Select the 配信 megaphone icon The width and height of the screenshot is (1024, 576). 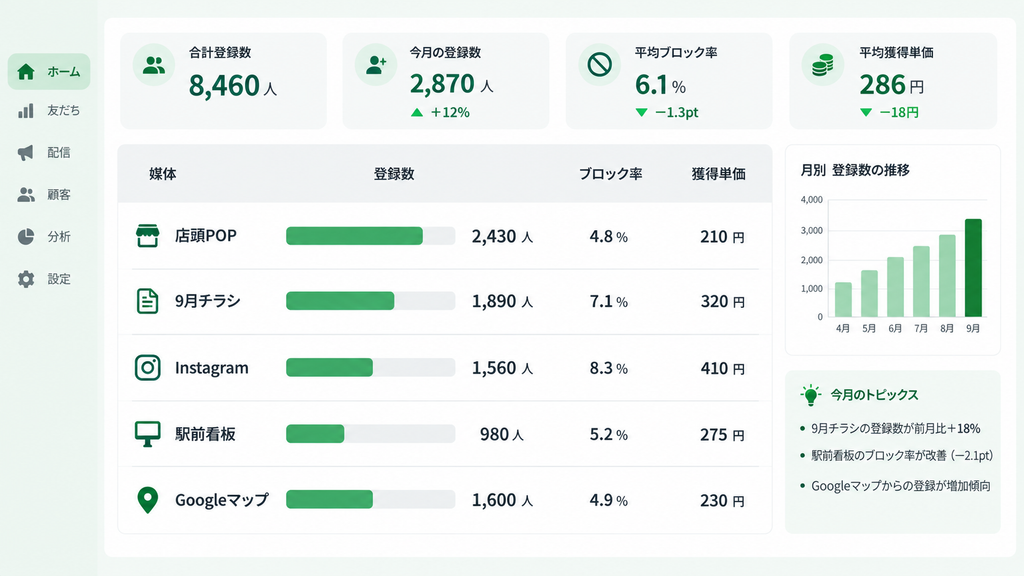pyautogui.click(x=25, y=153)
